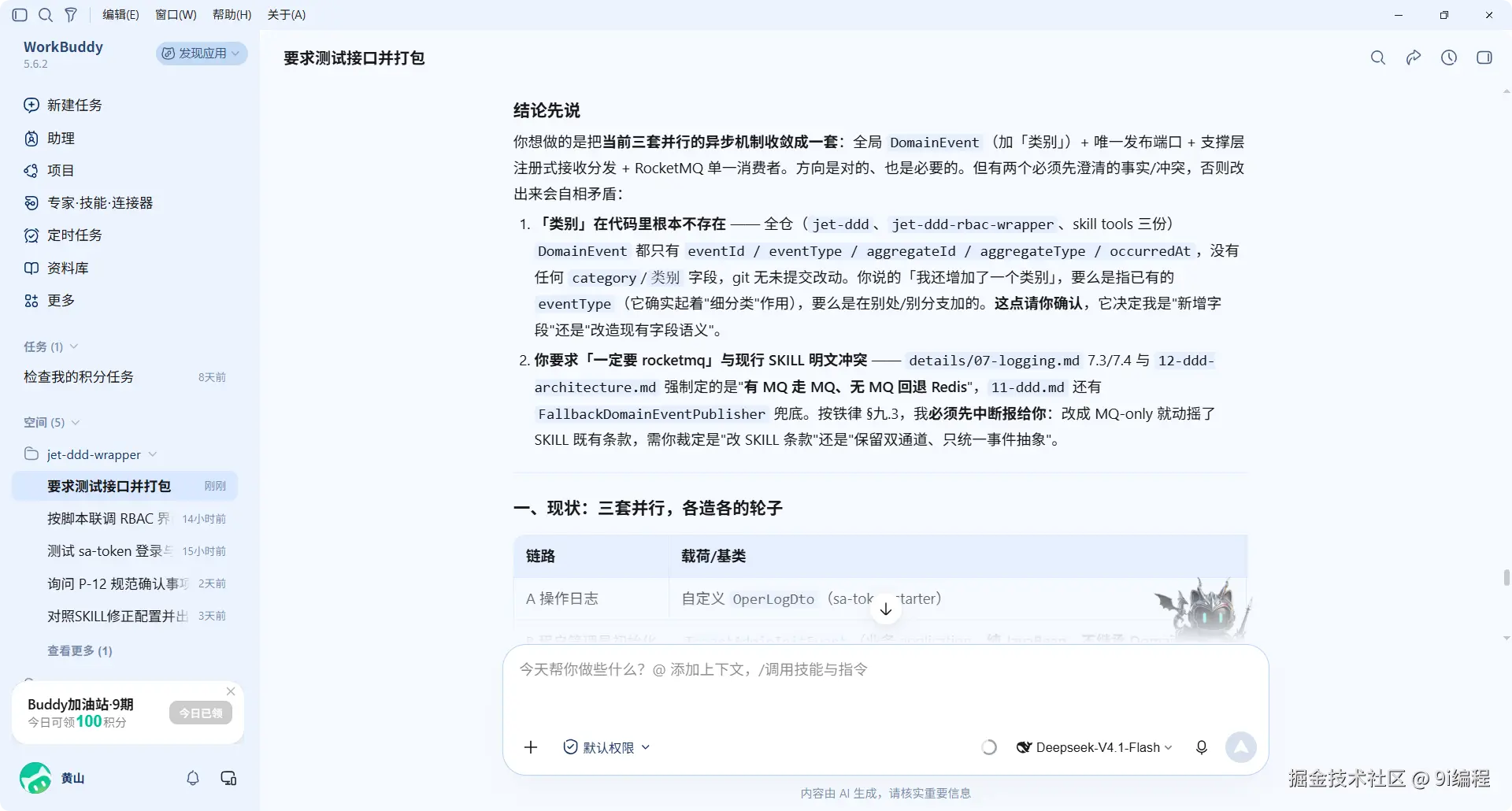Go to 项目 in the sidebar

49,171
